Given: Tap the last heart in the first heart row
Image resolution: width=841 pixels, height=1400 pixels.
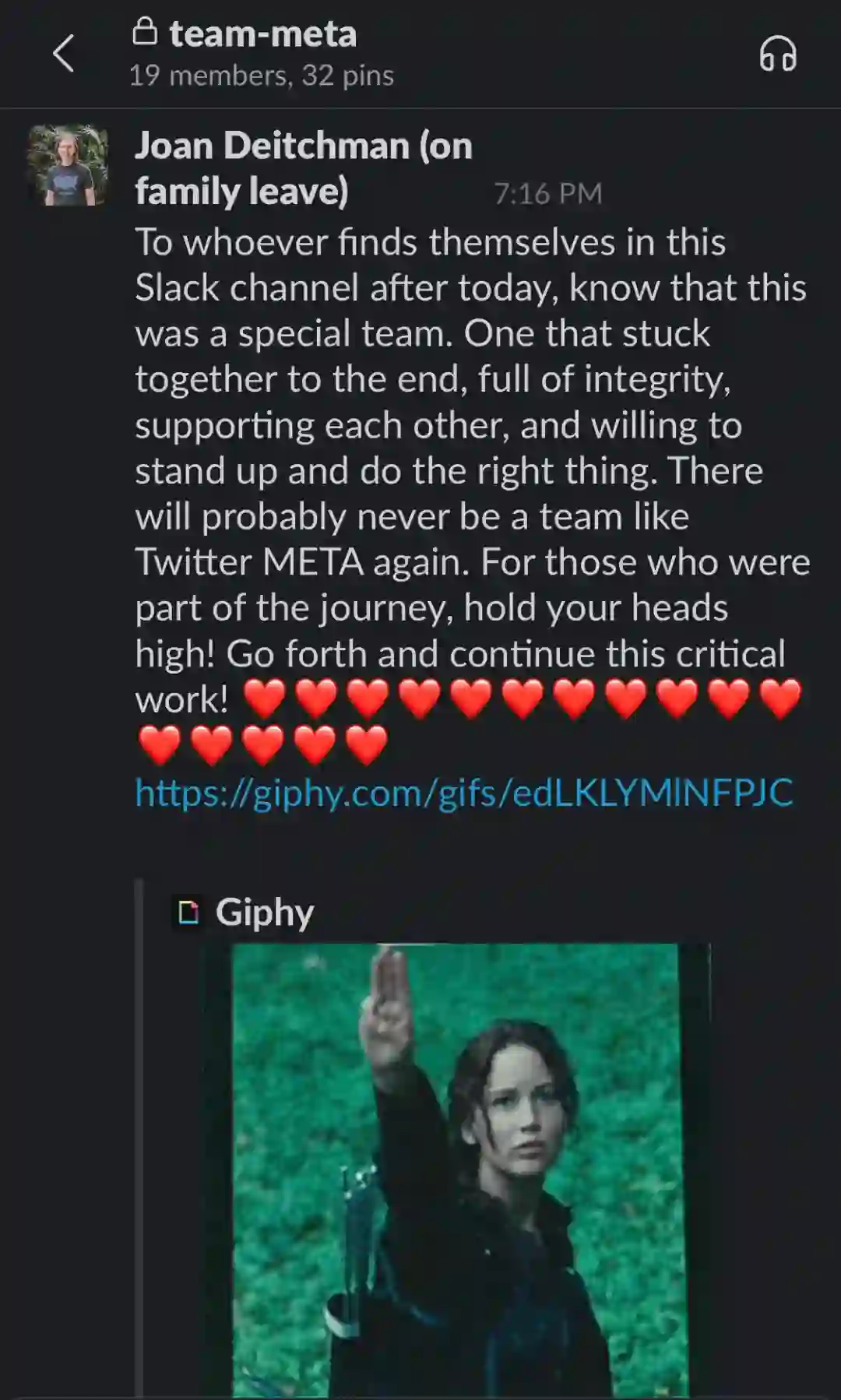Looking at the screenshot, I should pyautogui.click(x=780, y=698).
